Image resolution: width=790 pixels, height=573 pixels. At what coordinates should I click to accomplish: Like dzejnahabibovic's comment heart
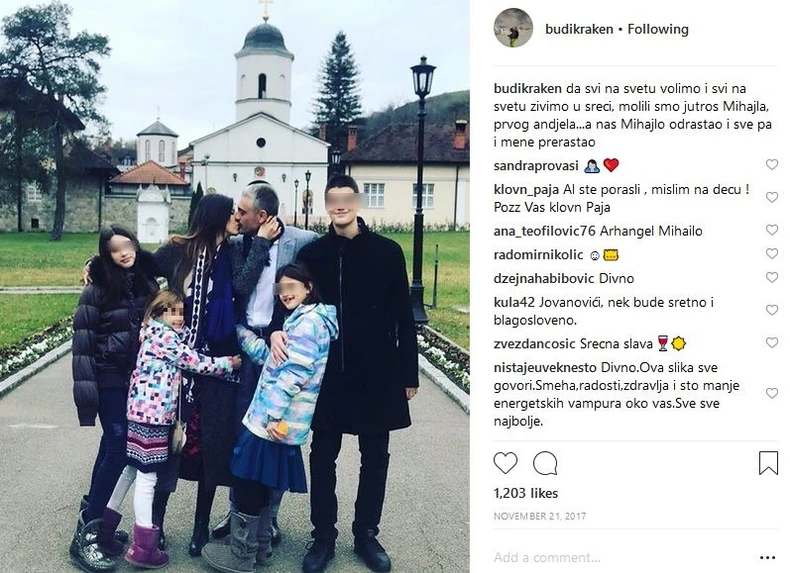click(x=772, y=277)
